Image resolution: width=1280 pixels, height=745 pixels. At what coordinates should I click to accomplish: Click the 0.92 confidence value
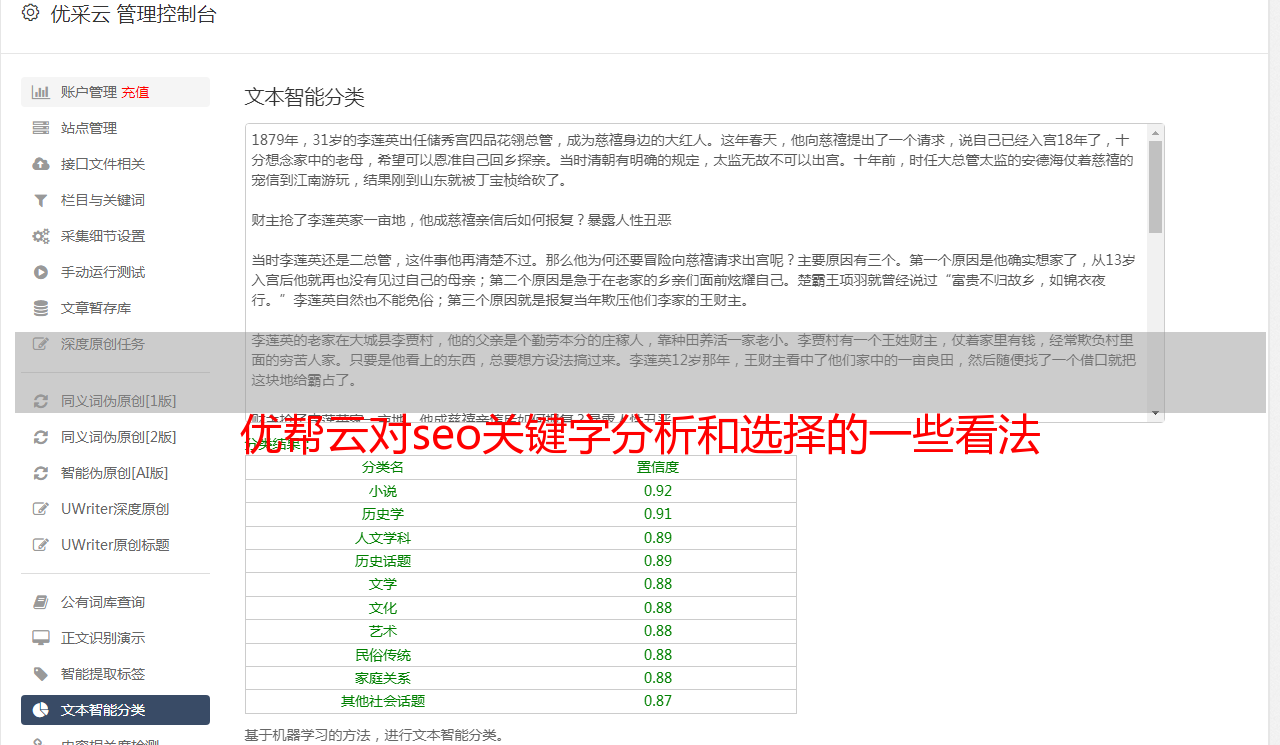click(x=658, y=491)
